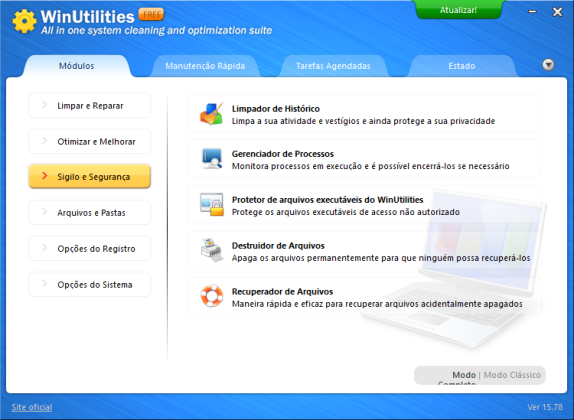The width and height of the screenshot is (574, 420).
Task: Switch to the Módulos tab
Action: (77, 66)
